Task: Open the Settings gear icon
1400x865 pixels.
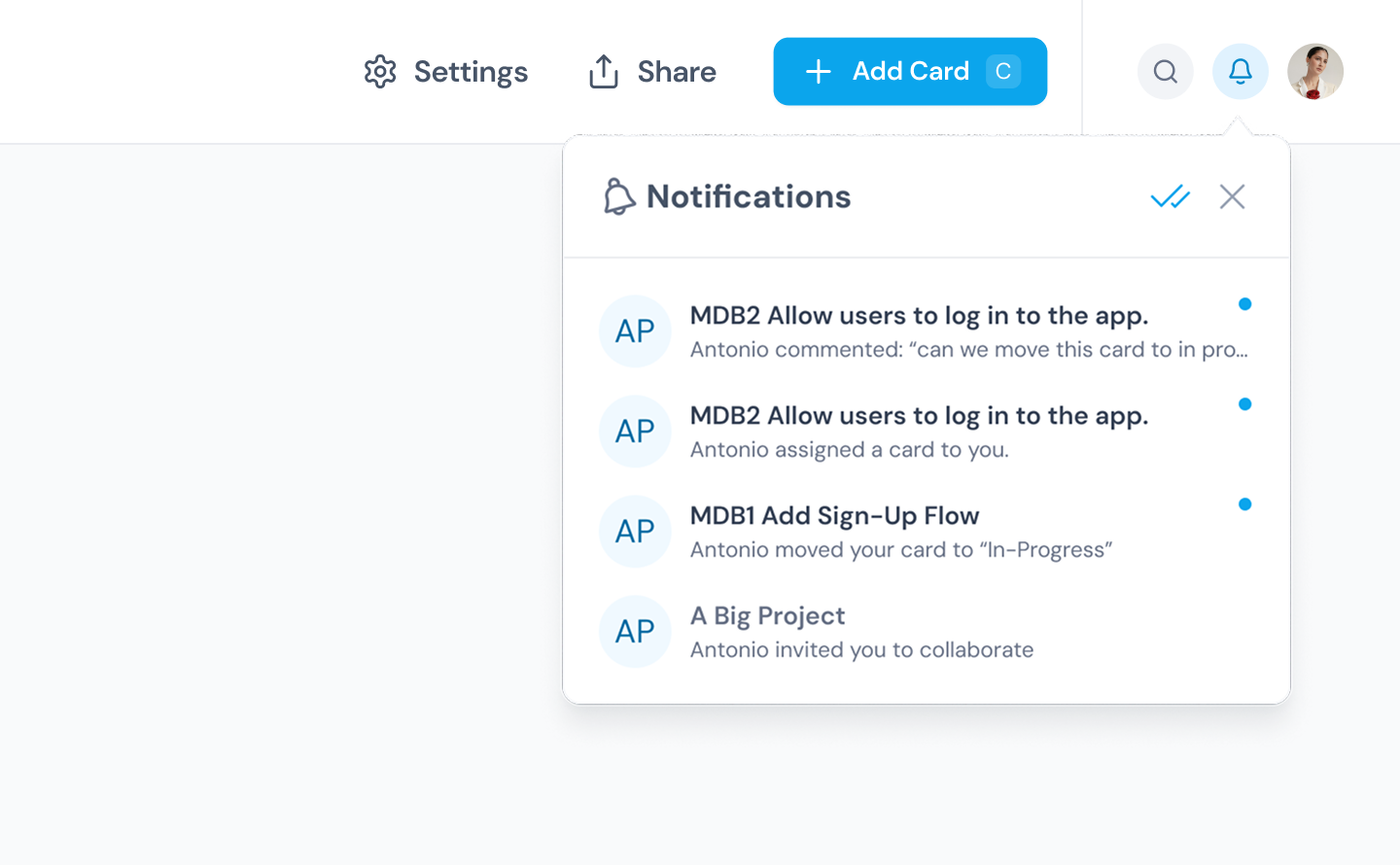Action: [x=381, y=71]
